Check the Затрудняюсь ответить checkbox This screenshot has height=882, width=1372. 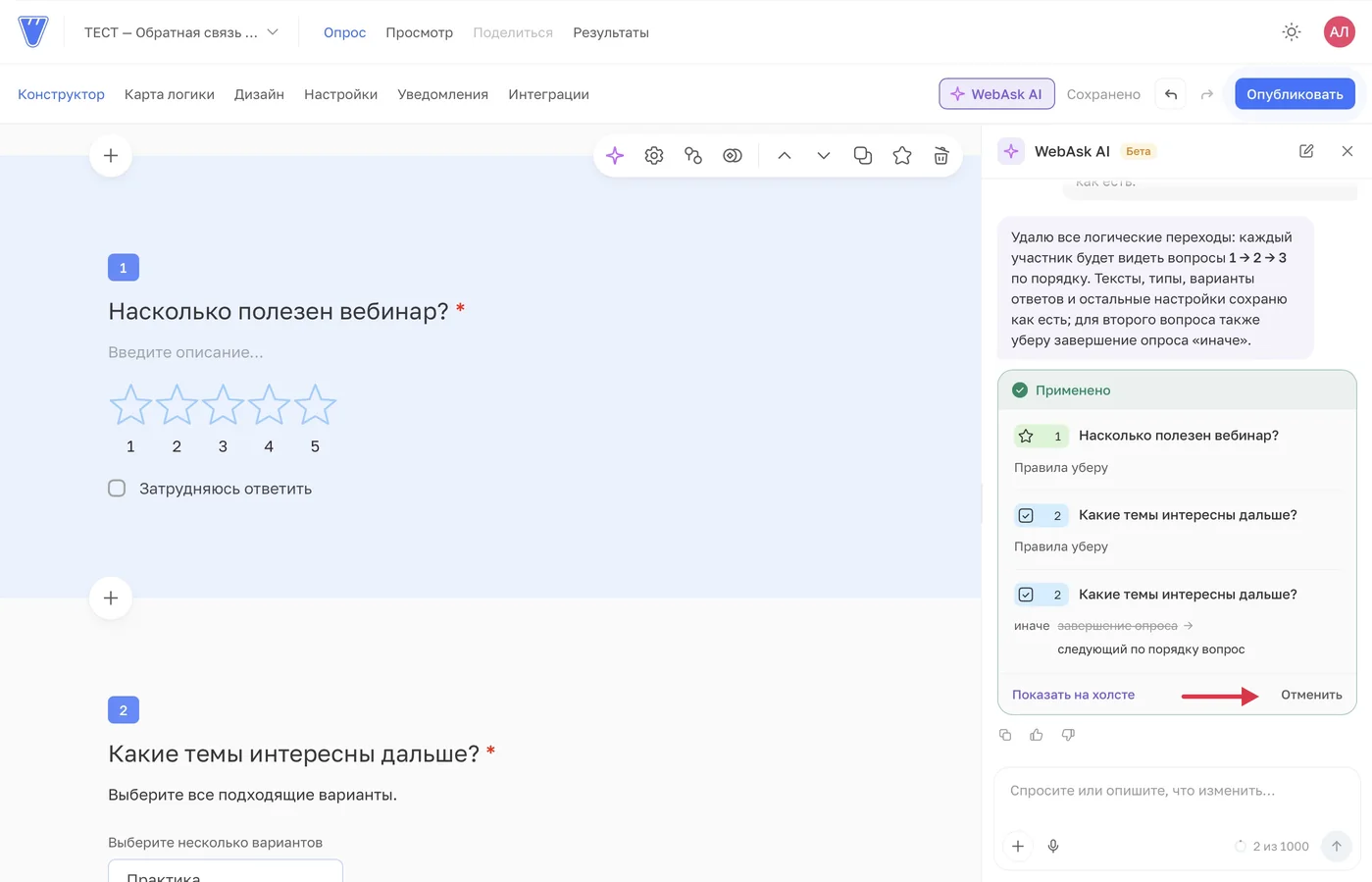[117, 489]
